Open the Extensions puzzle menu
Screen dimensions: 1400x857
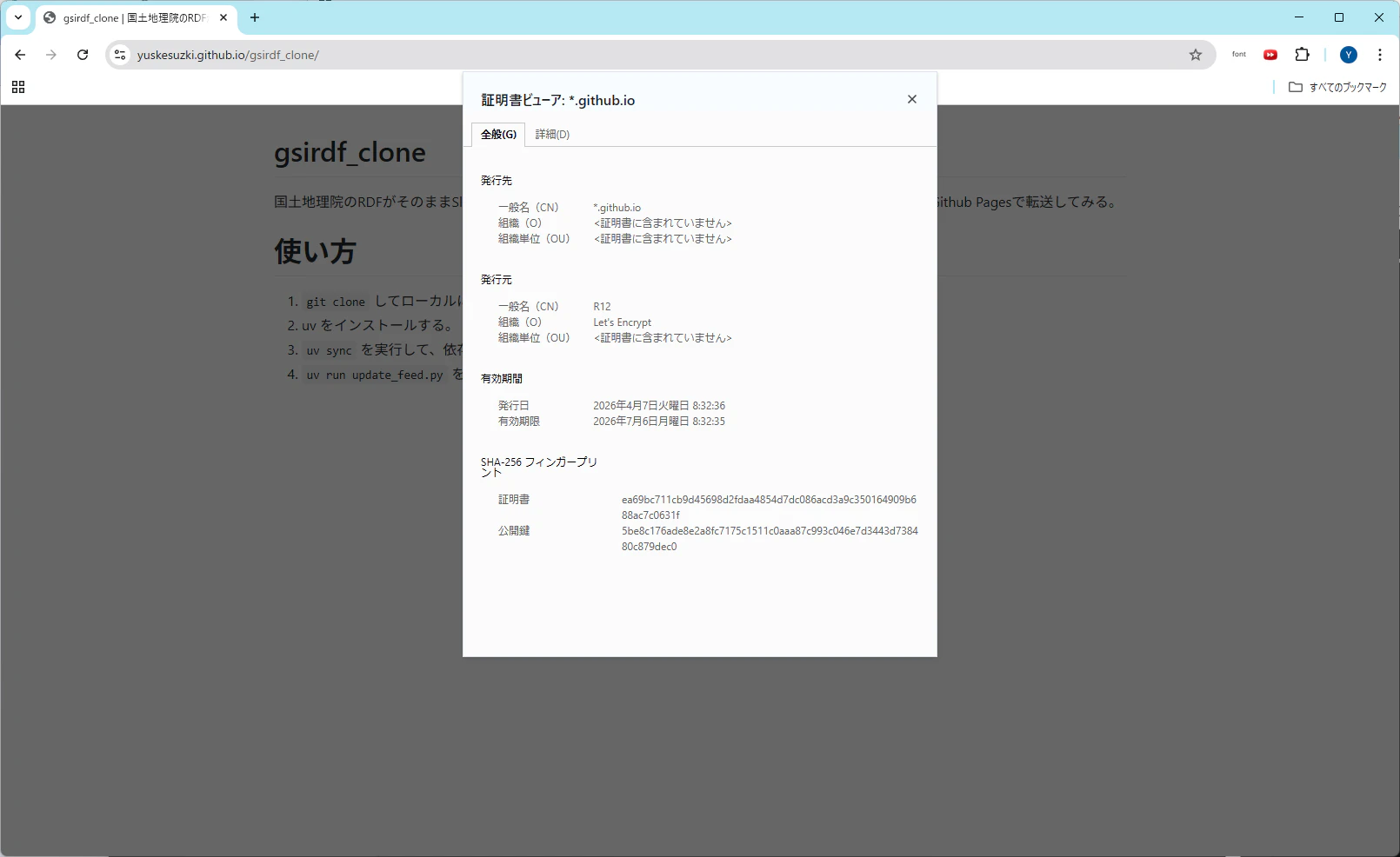click(x=1302, y=55)
